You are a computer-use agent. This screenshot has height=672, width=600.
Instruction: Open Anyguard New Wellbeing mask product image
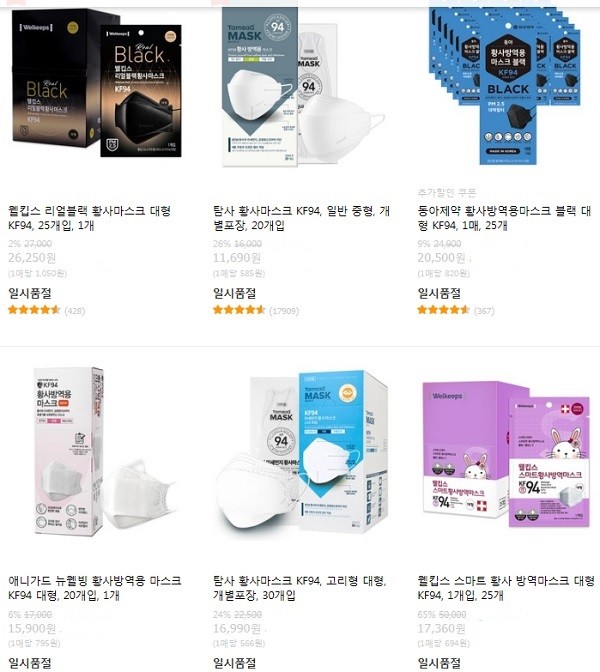click(x=105, y=452)
